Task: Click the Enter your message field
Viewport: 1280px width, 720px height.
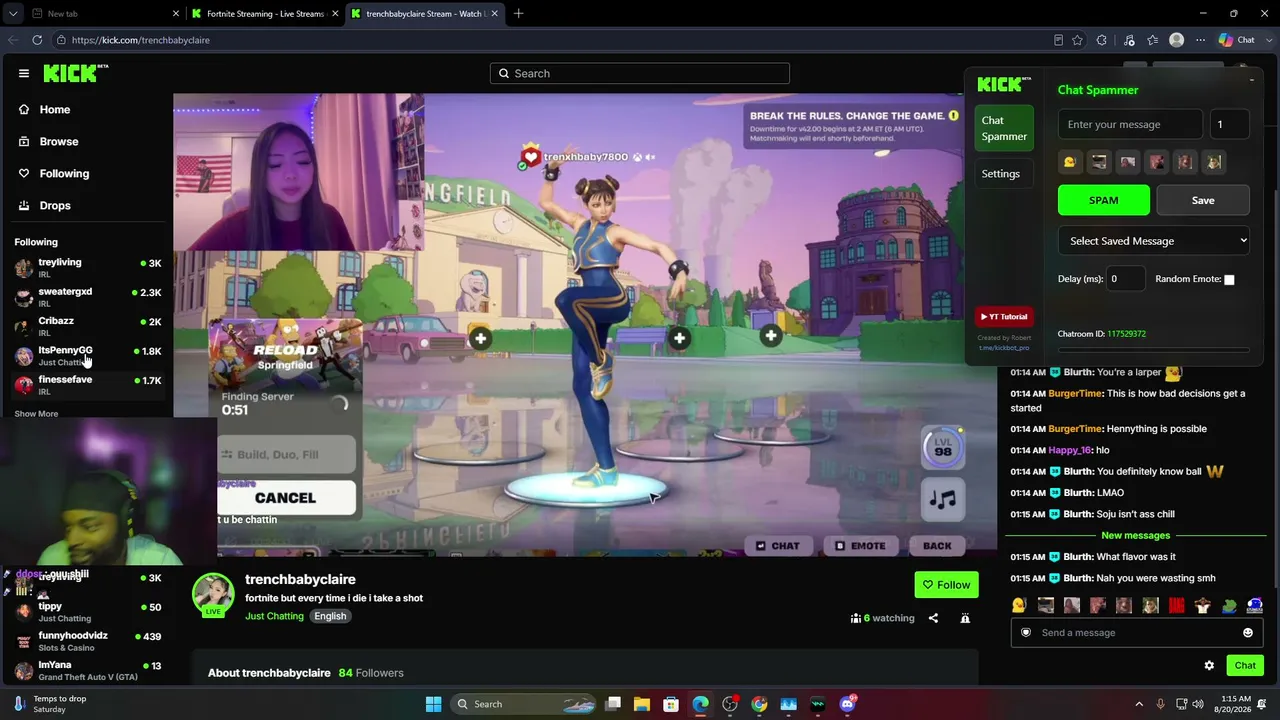Action: (x=1131, y=125)
